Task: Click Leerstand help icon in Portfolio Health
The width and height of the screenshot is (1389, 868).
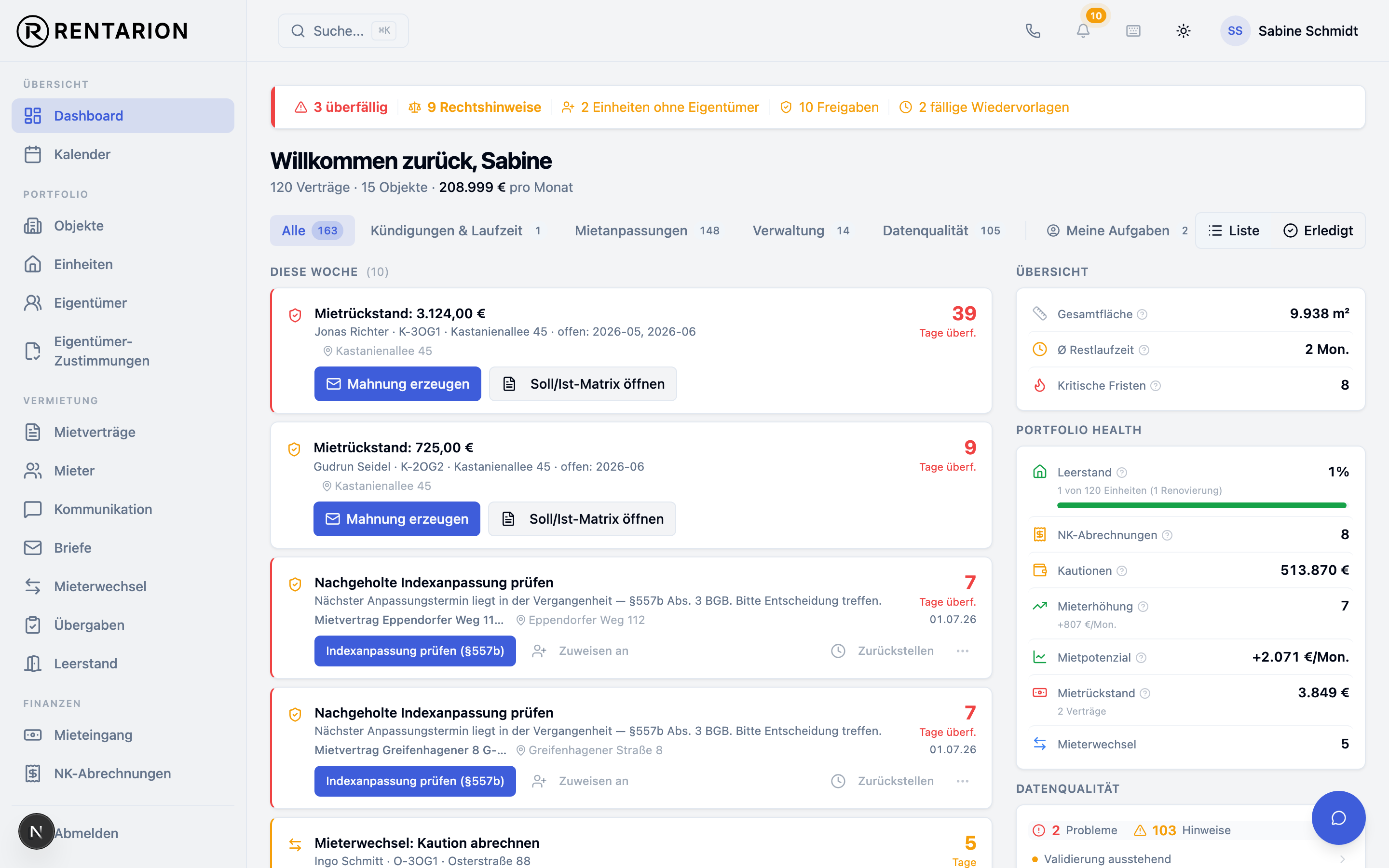Action: click(x=1122, y=473)
